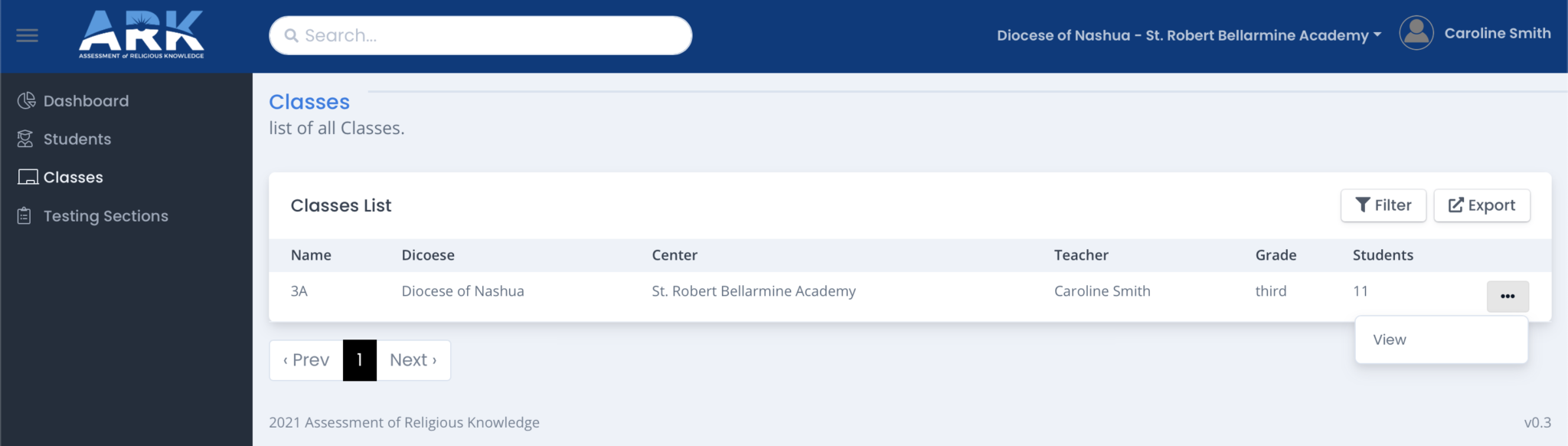Go to the Prev page
The image size is (1568, 446).
pyautogui.click(x=306, y=360)
